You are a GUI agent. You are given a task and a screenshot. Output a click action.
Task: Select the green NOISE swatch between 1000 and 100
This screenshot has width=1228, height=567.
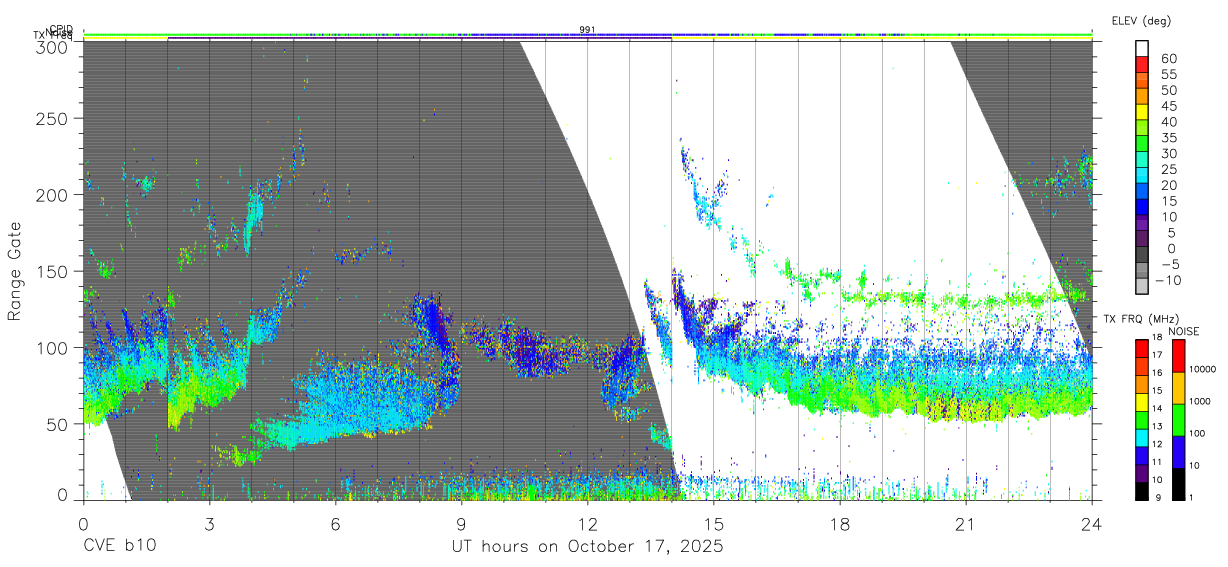coord(1178,419)
